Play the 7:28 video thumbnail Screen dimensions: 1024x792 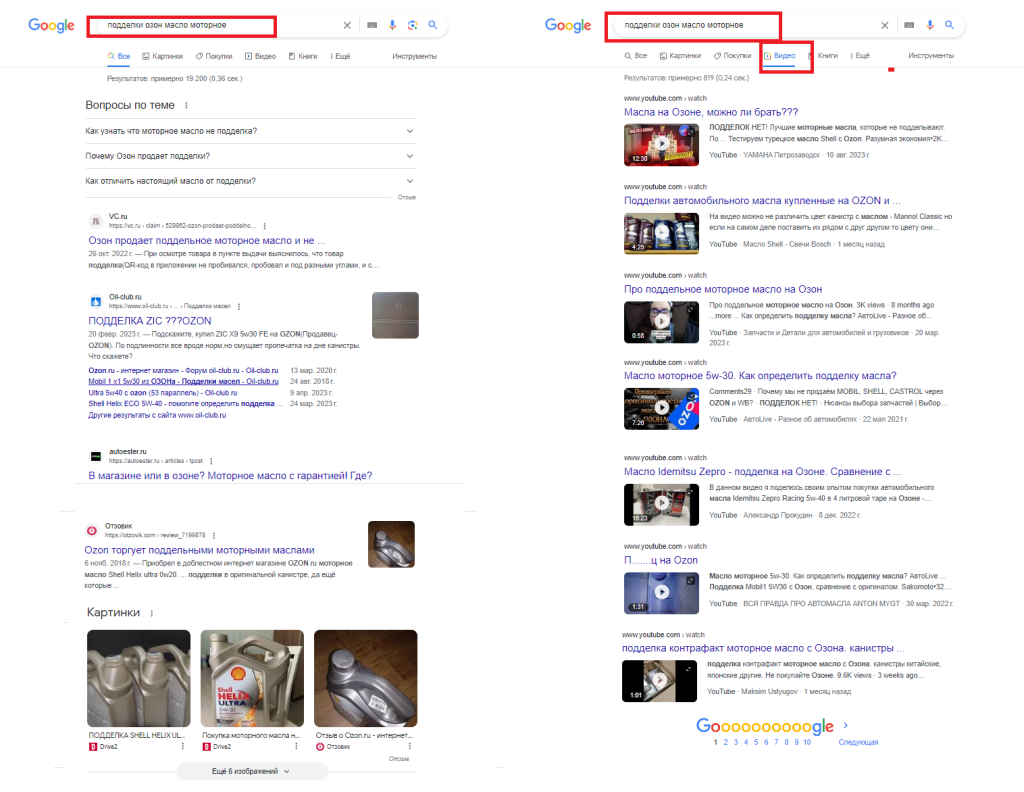(661, 408)
